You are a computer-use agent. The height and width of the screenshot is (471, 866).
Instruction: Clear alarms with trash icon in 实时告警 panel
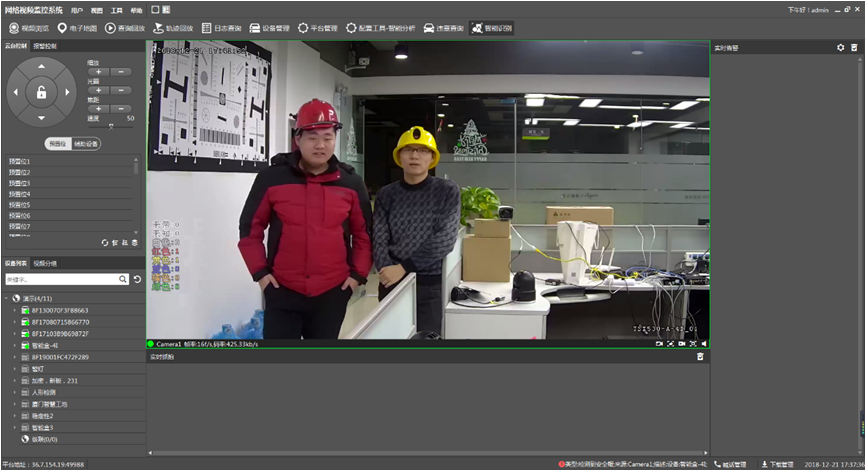coord(854,48)
